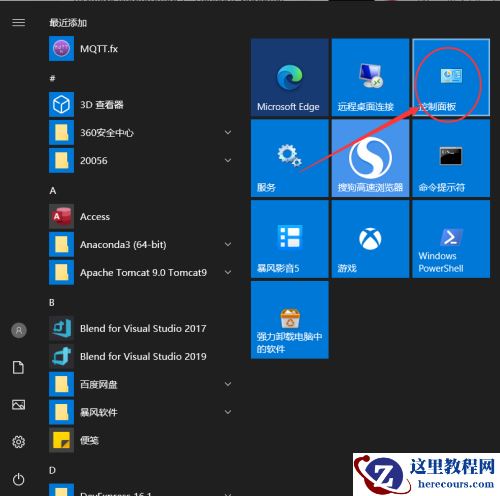Open the 游戏 Xbox tile
500x496 pixels.
[x=370, y=239]
